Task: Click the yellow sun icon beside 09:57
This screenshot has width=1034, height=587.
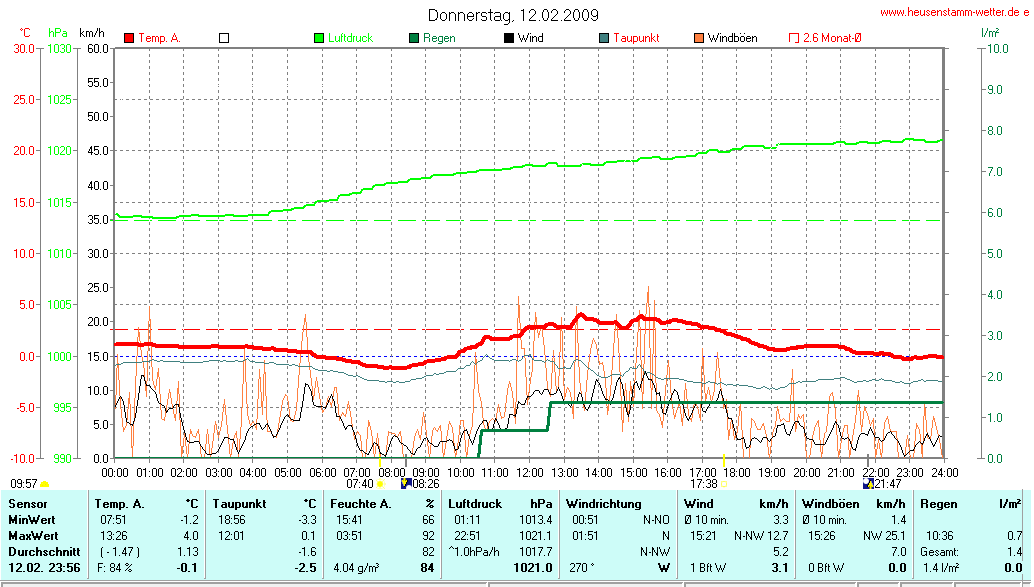Action: click(44, 484)
